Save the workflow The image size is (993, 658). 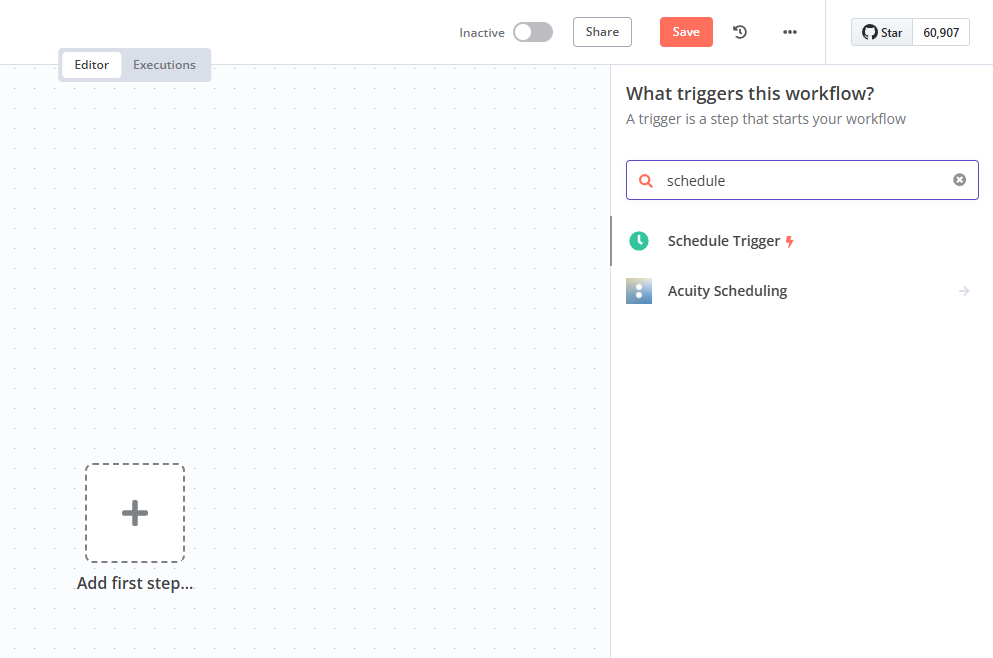pos(686,31)
